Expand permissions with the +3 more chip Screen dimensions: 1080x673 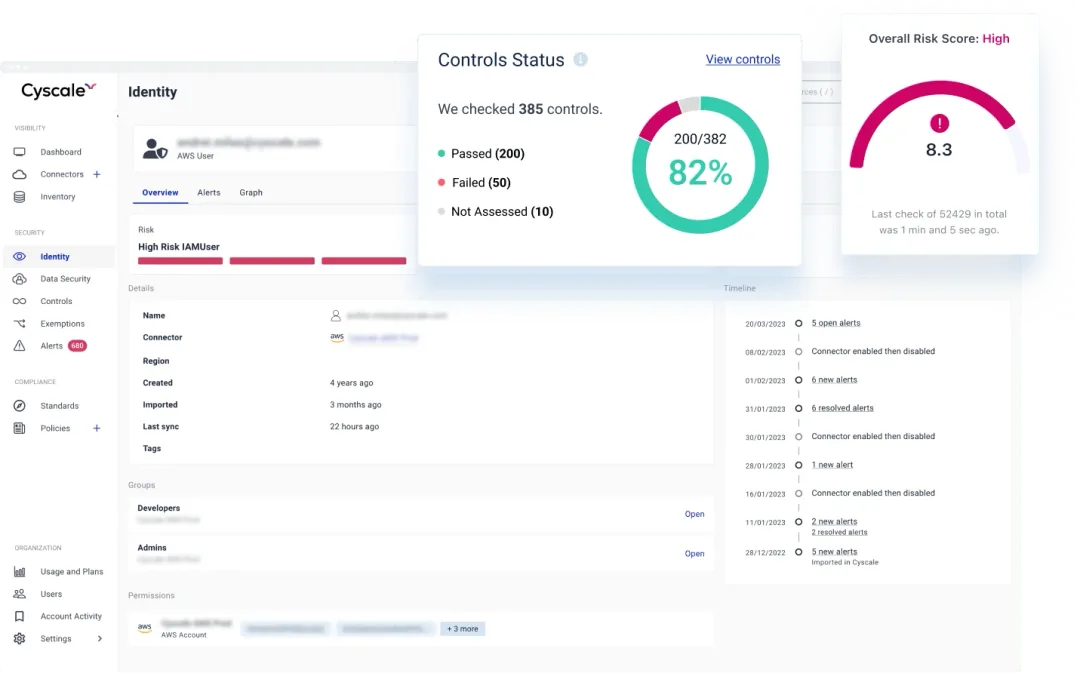462,628
